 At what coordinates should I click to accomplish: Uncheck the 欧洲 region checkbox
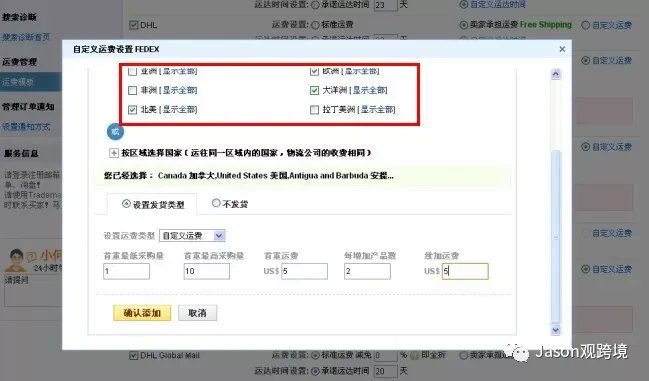(x=314, y=71)
